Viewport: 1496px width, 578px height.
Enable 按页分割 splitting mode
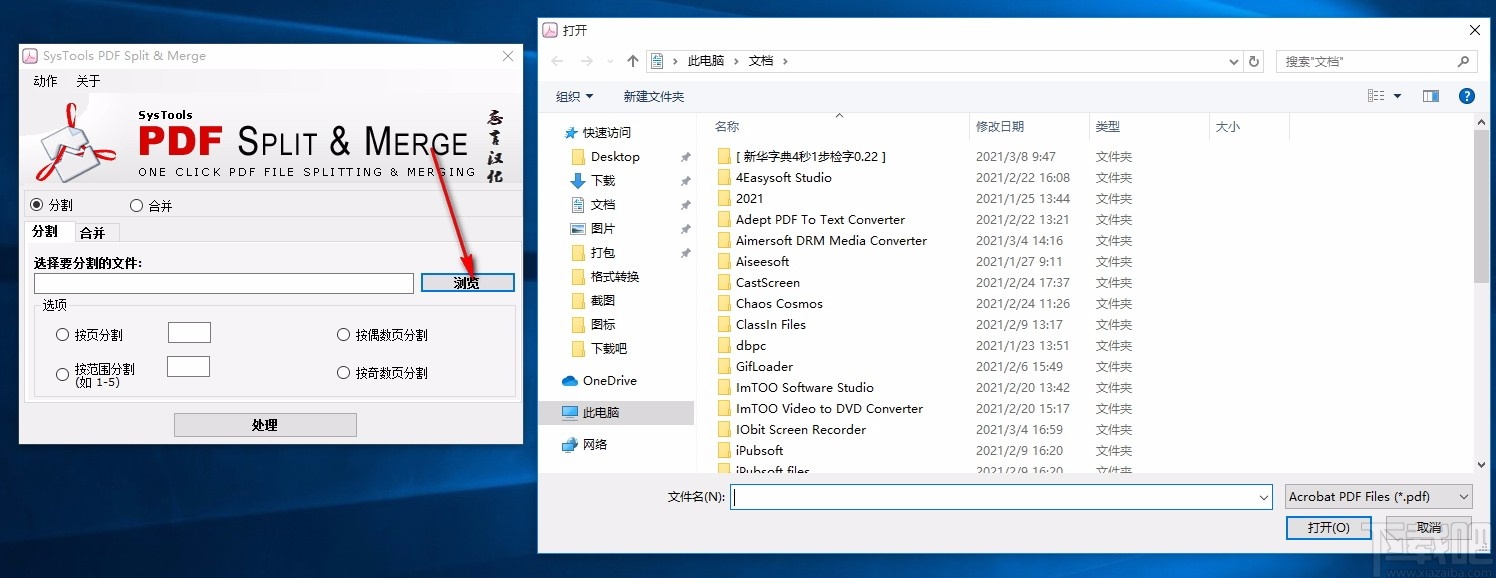click(62, 335)
